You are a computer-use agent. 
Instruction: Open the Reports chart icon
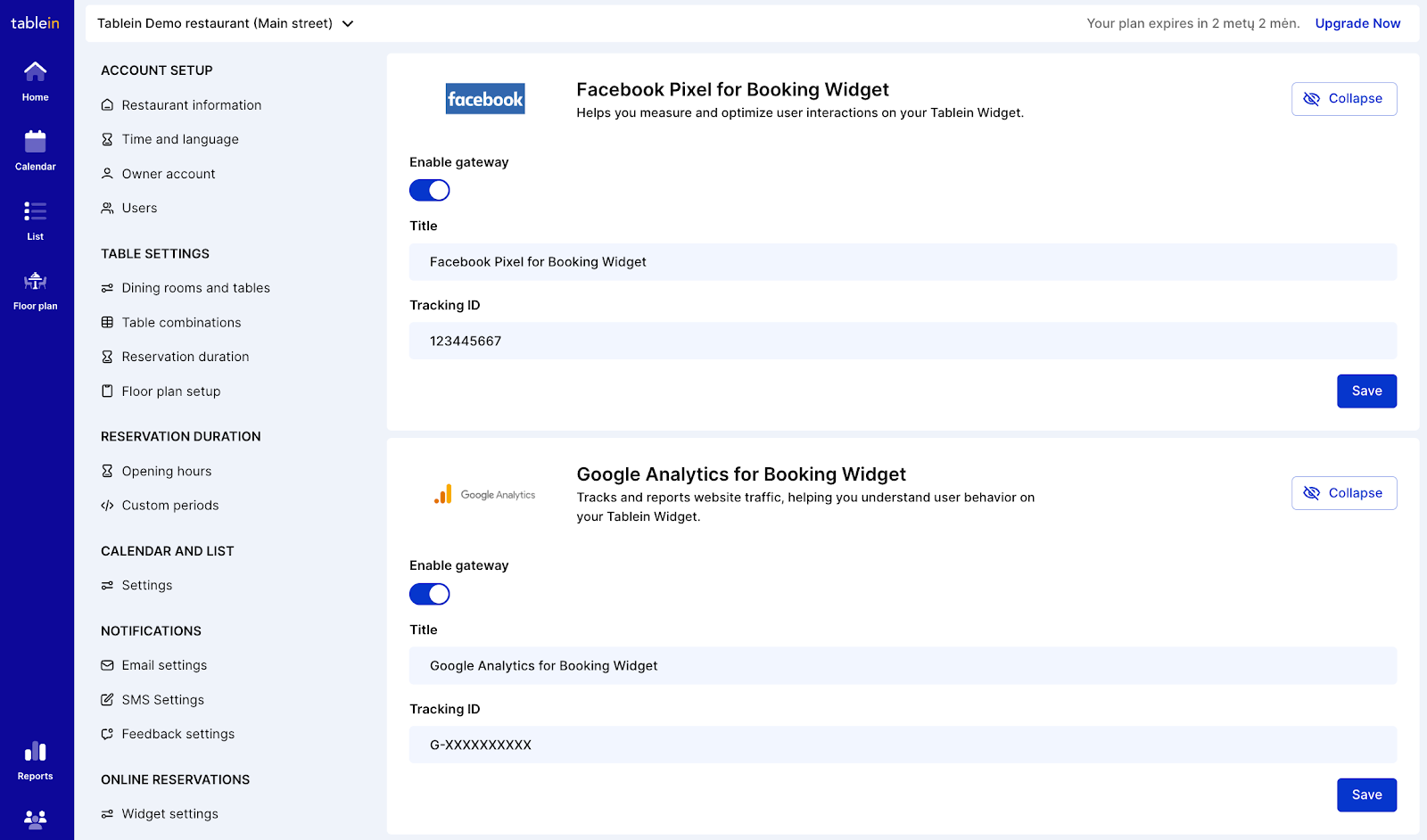coord(36,752)
